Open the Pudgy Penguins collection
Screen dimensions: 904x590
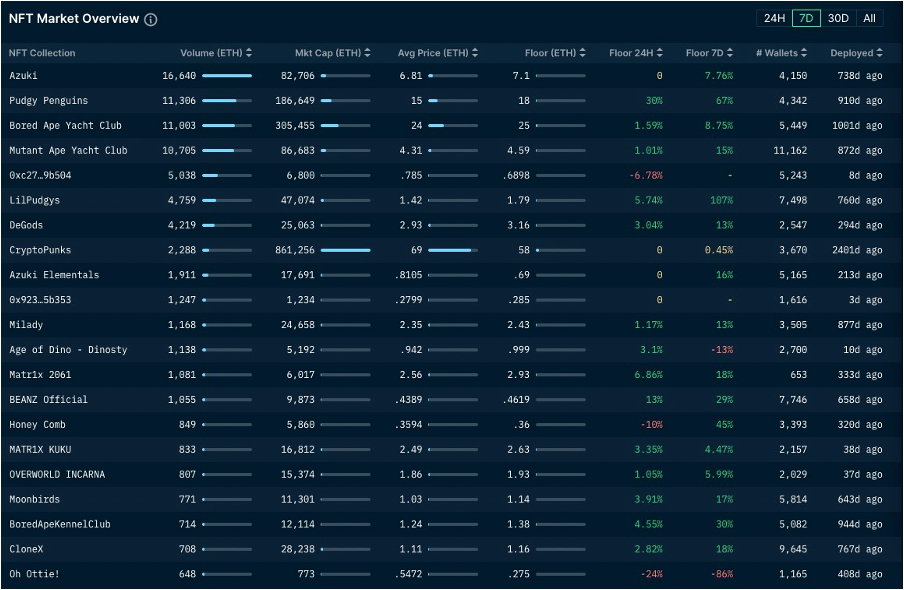point(48,100)
